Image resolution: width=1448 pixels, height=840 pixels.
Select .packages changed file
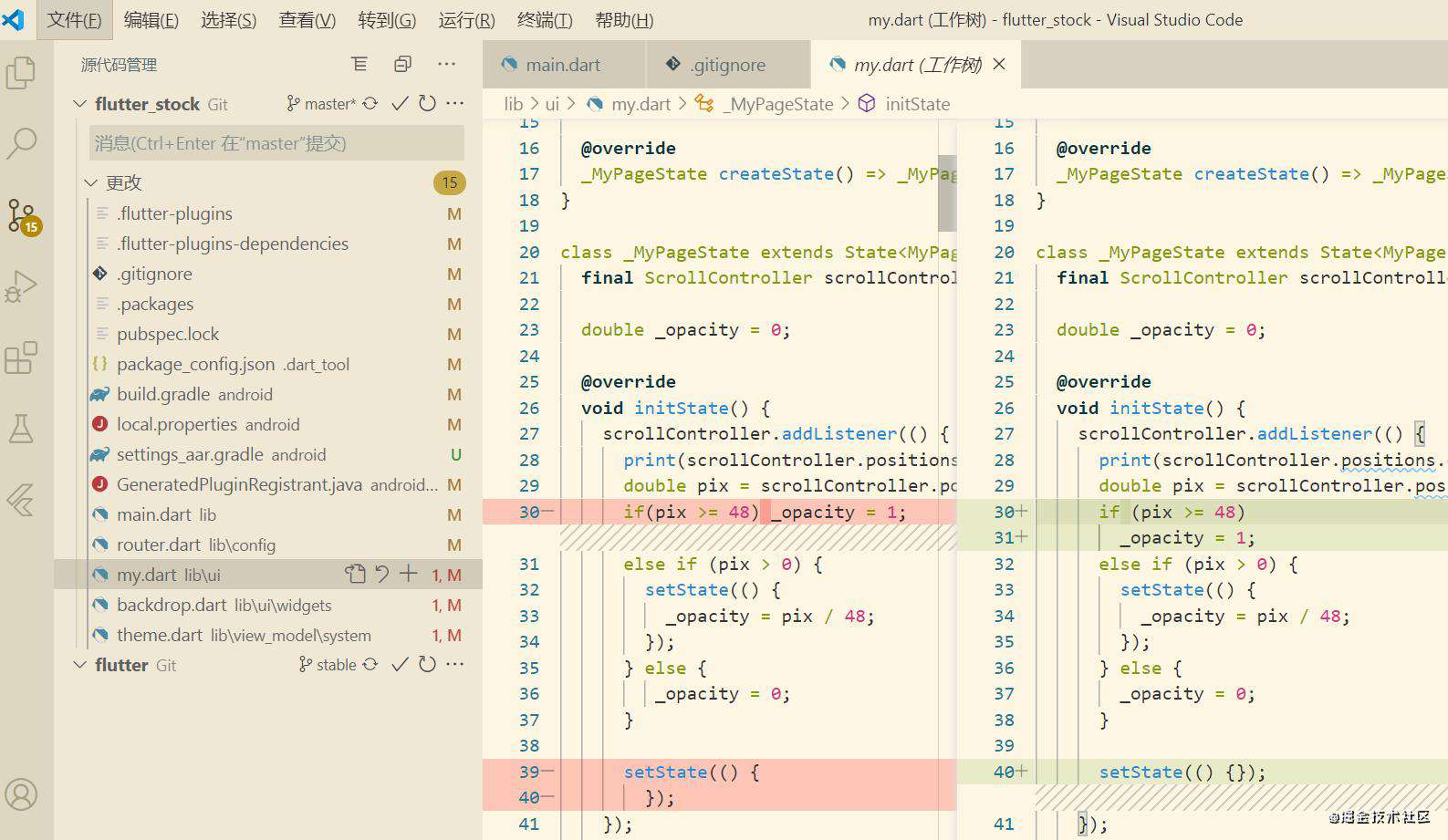coord(268,304)
